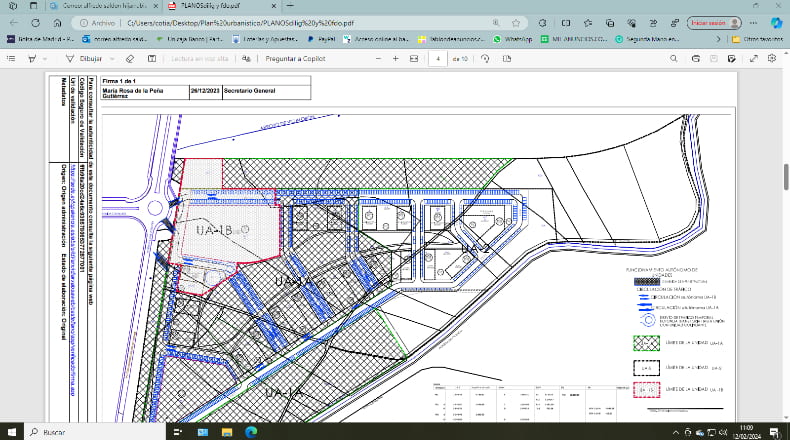Image resolution: width=790 pixels, height=440 pixels.
Task: Open the PDF table of contents sidebar
Action: [11, 59]
